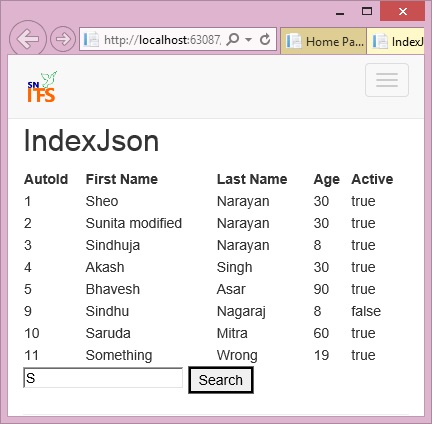Click the search text input field
Viewport: 432px width, 424px height.
[x=103, y=378]
